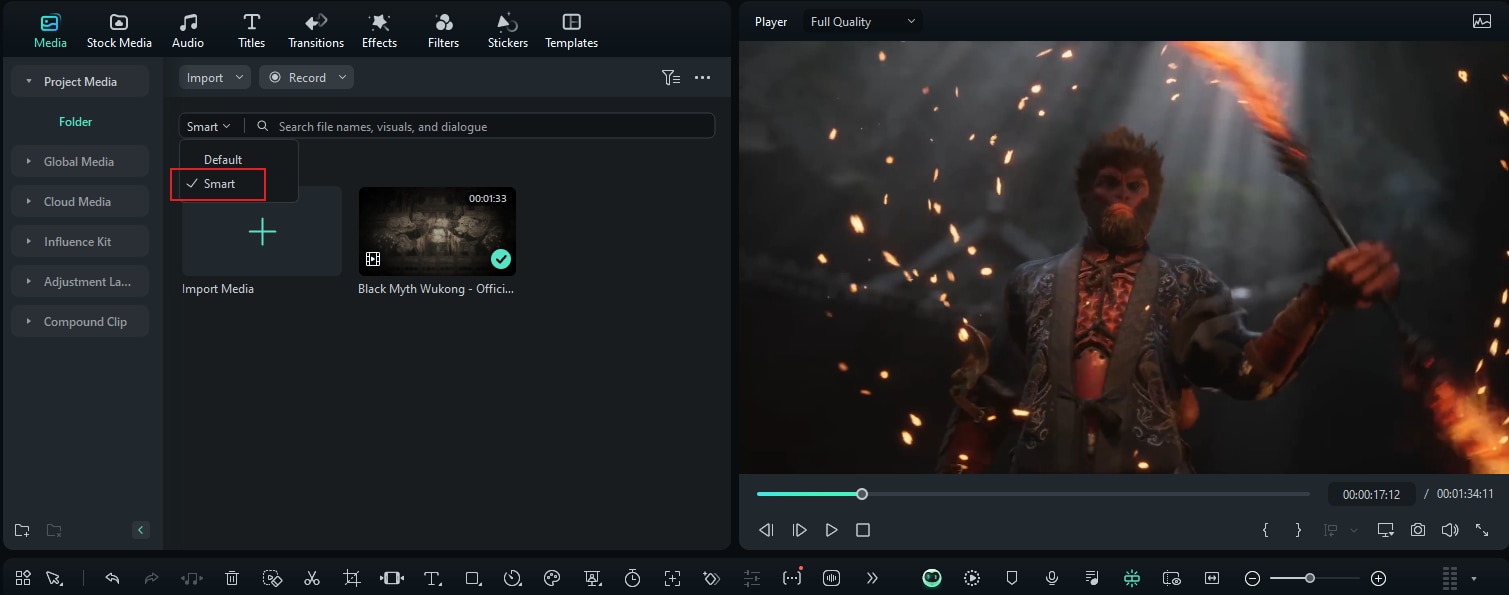Click the current timecode 00:00:17:12

pyautogui.click(x=1371, y=494)
